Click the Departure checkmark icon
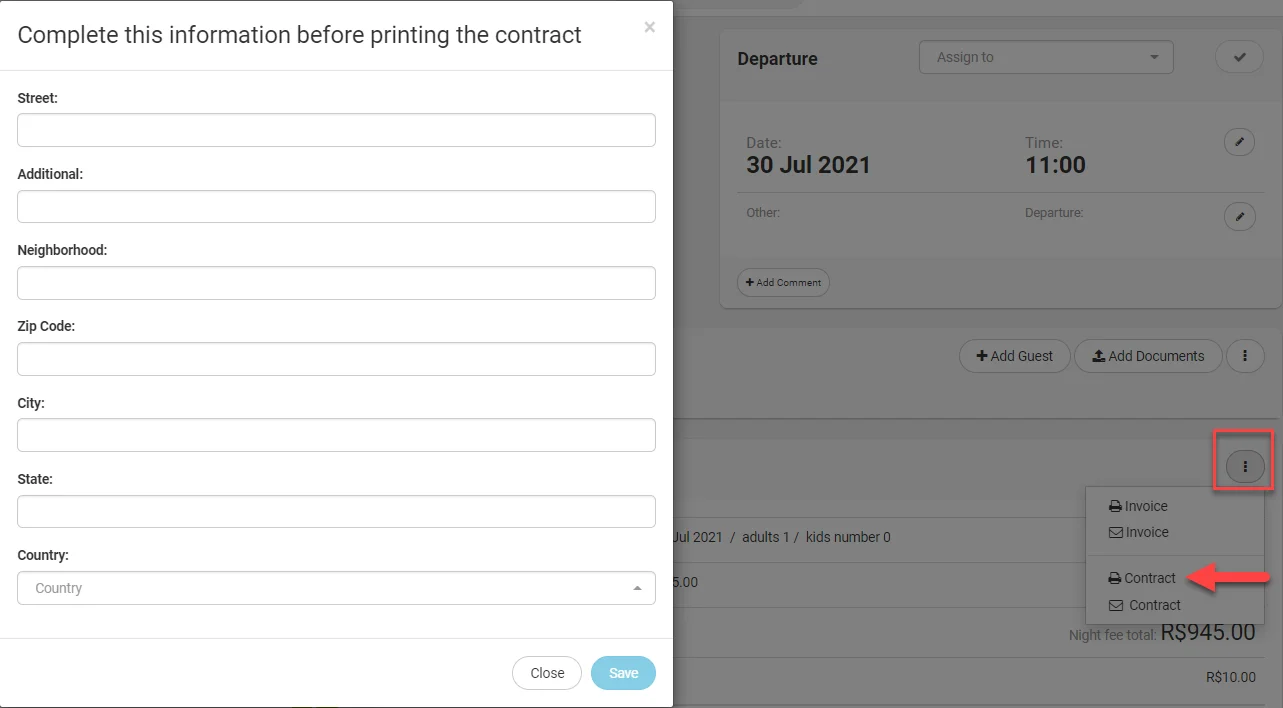1283x708 pixels. [x=1239, y=57]
